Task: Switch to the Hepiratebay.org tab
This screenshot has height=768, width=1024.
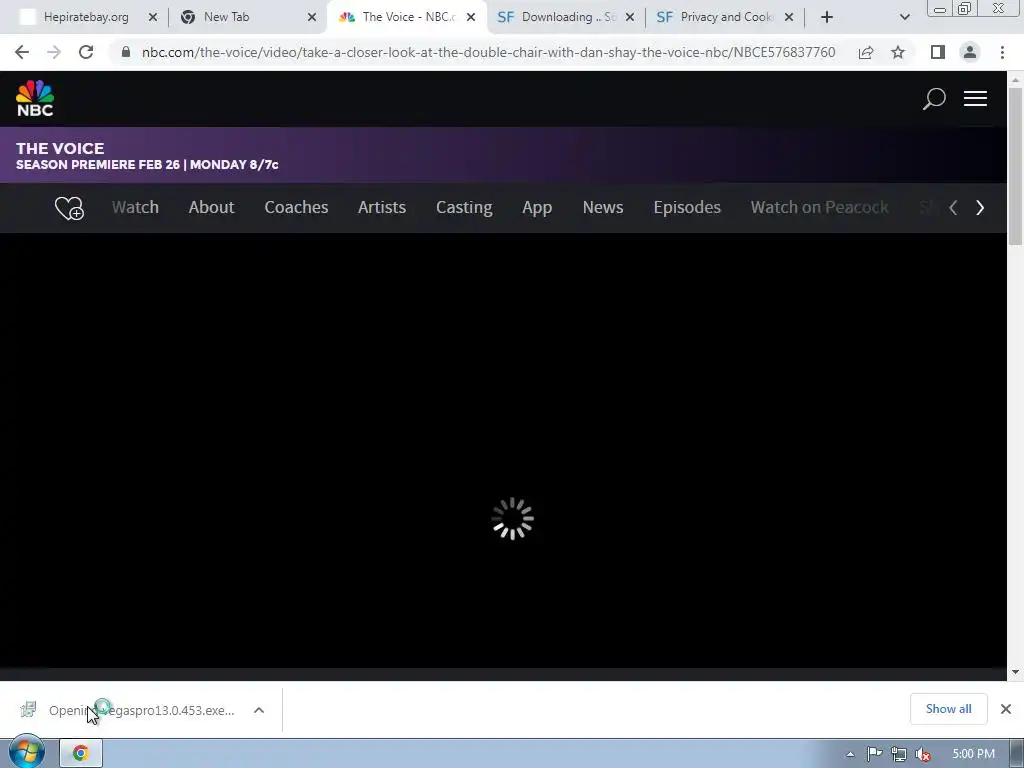Action: click(86, 17)
